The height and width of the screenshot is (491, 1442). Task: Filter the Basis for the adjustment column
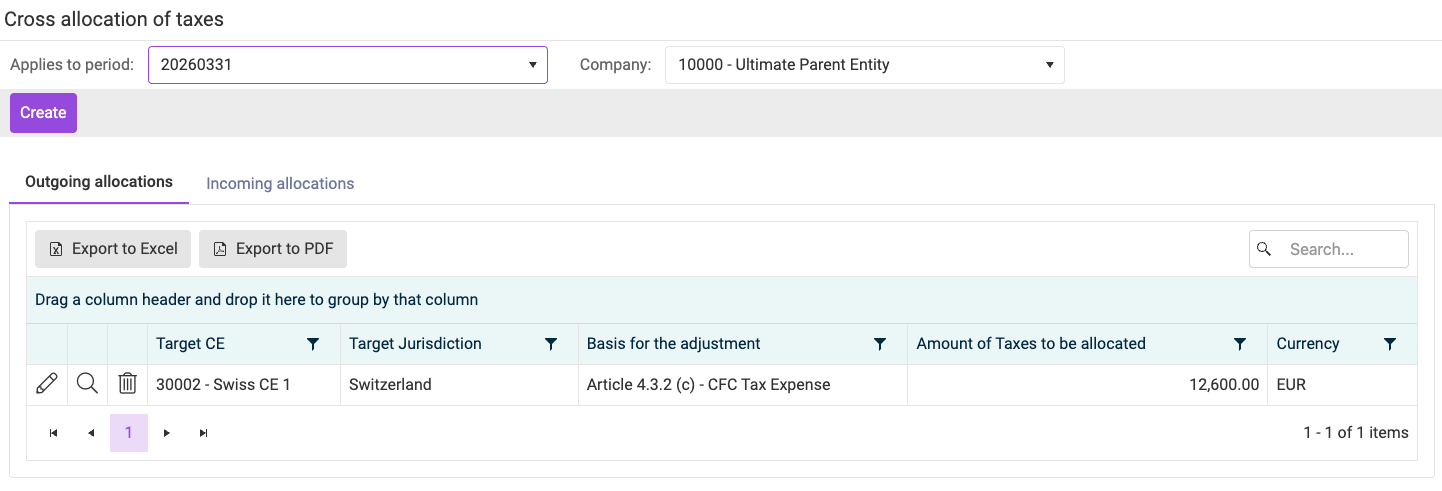click(880, 344)
